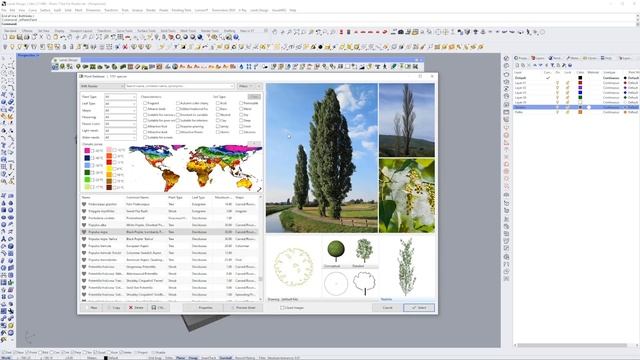Click the Cancel button in plant dialog

pos(387,308)
